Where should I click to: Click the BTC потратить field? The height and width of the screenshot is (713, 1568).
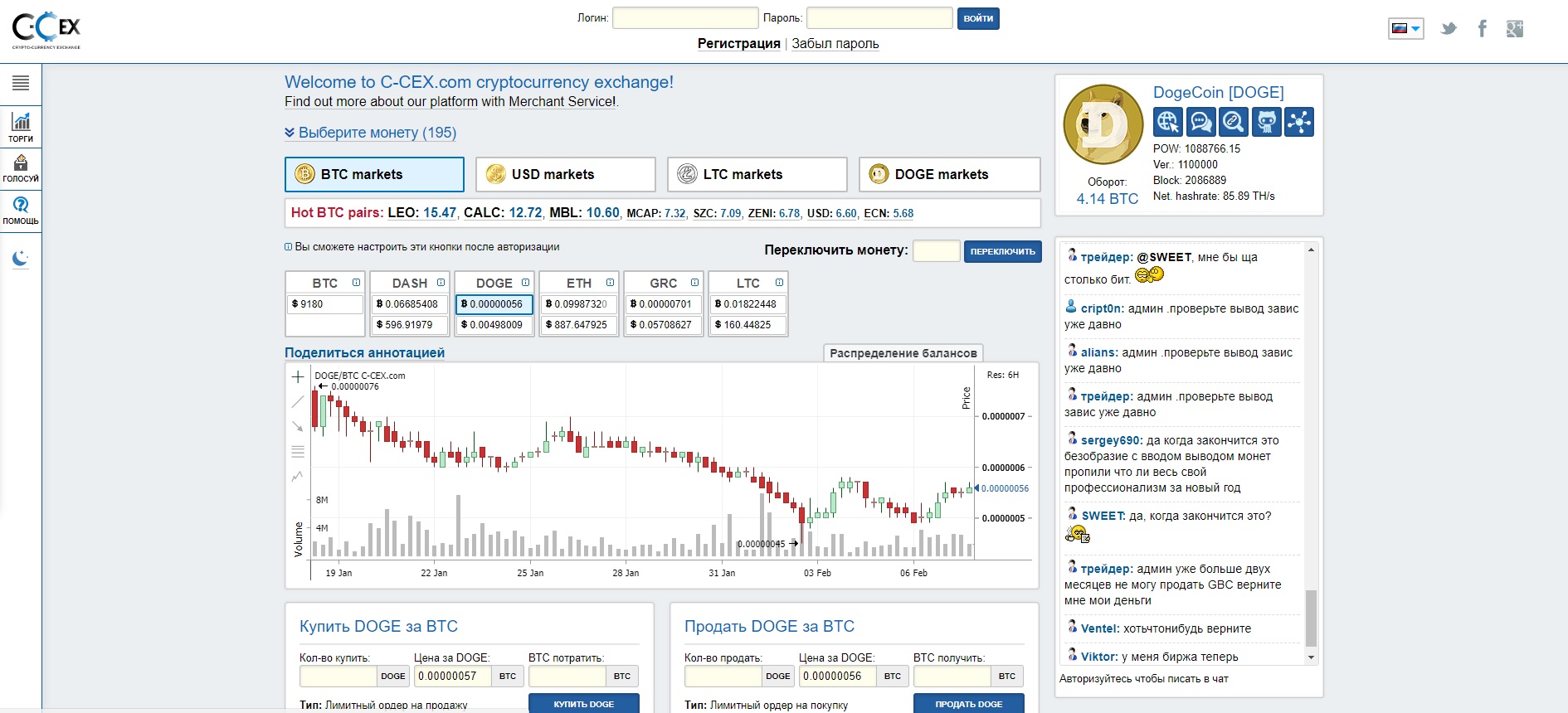[567, 677]
